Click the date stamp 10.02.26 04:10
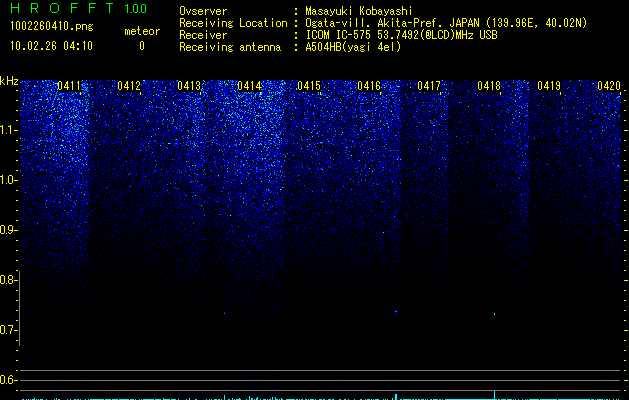Screen dimensions: 629x400 click(x=51, y=46)
